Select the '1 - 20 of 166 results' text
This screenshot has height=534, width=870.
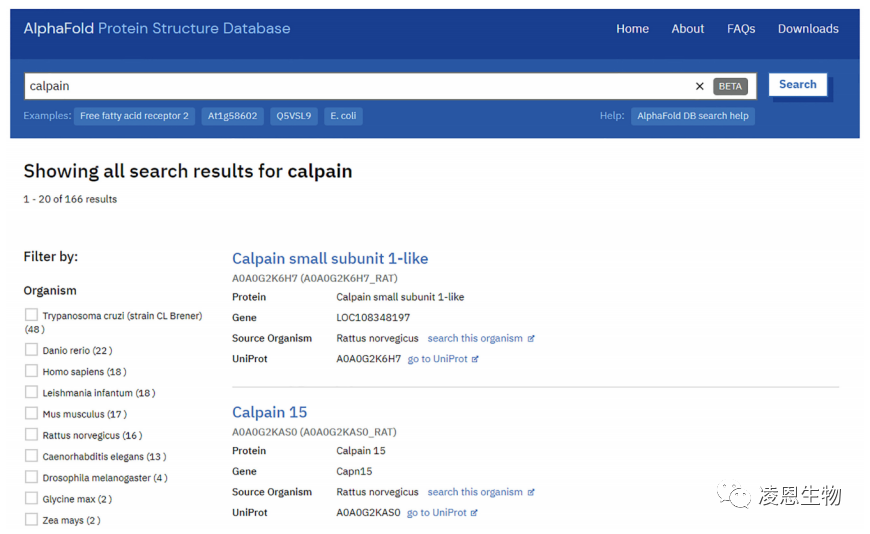tap(70, 199)
